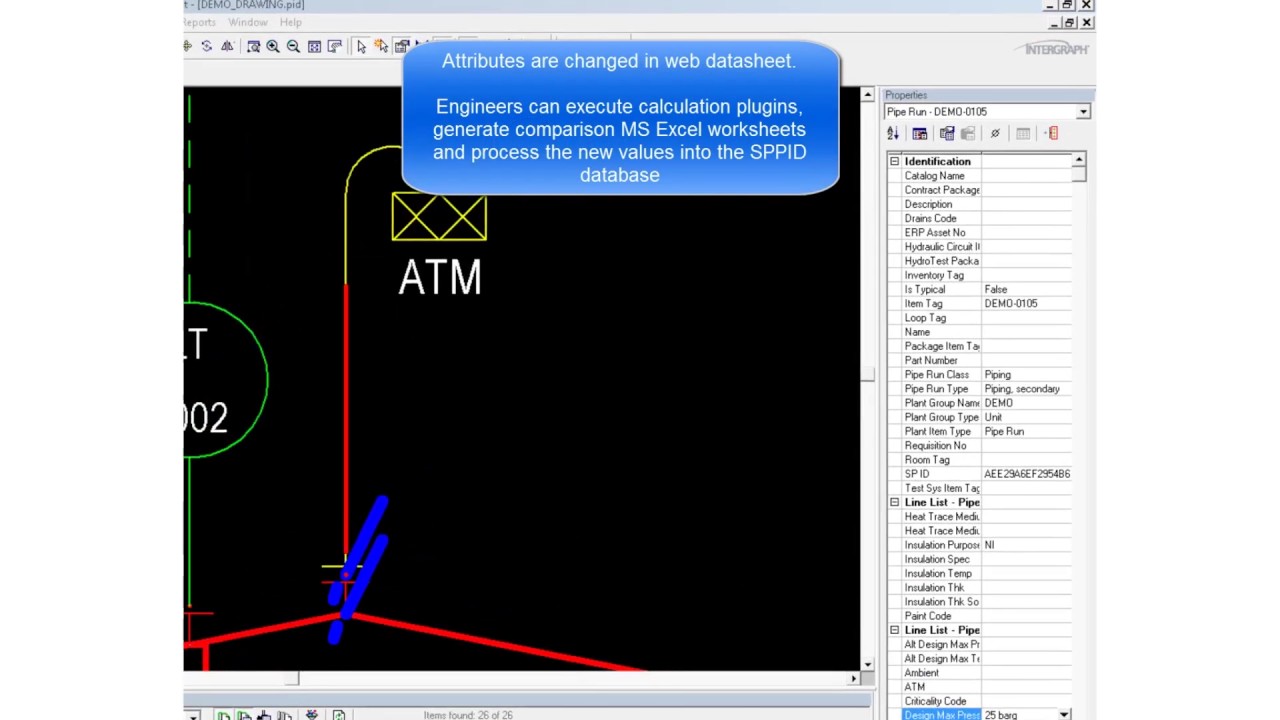Viewport: 1280px width, 720px height.
Task: Click the greyed-out case data icon
Action: tap(967, 133)
